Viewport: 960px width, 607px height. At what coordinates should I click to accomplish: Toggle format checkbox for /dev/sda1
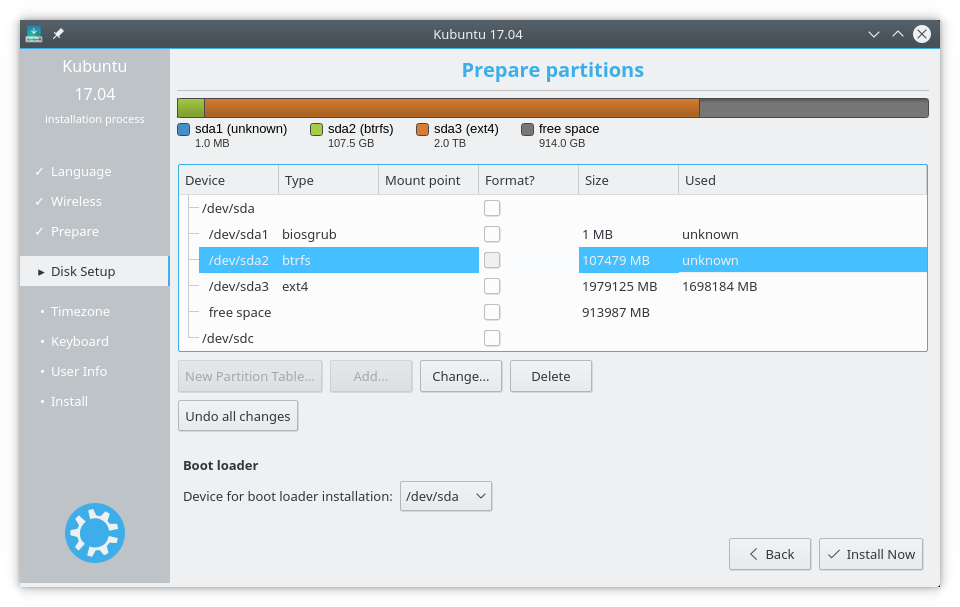click(492, 234)
